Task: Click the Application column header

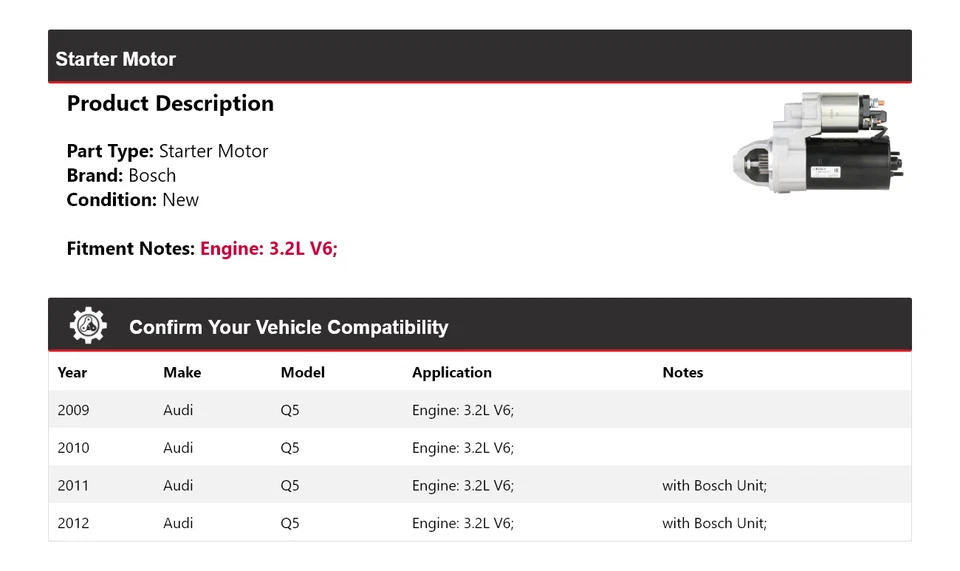Action: pos(451,372)
